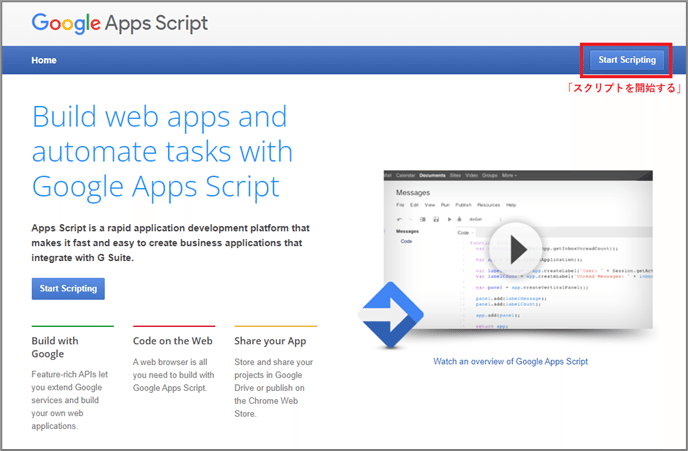Open the 'Watch an overview of Google Apps Script' link

click(x=510, y=362)
